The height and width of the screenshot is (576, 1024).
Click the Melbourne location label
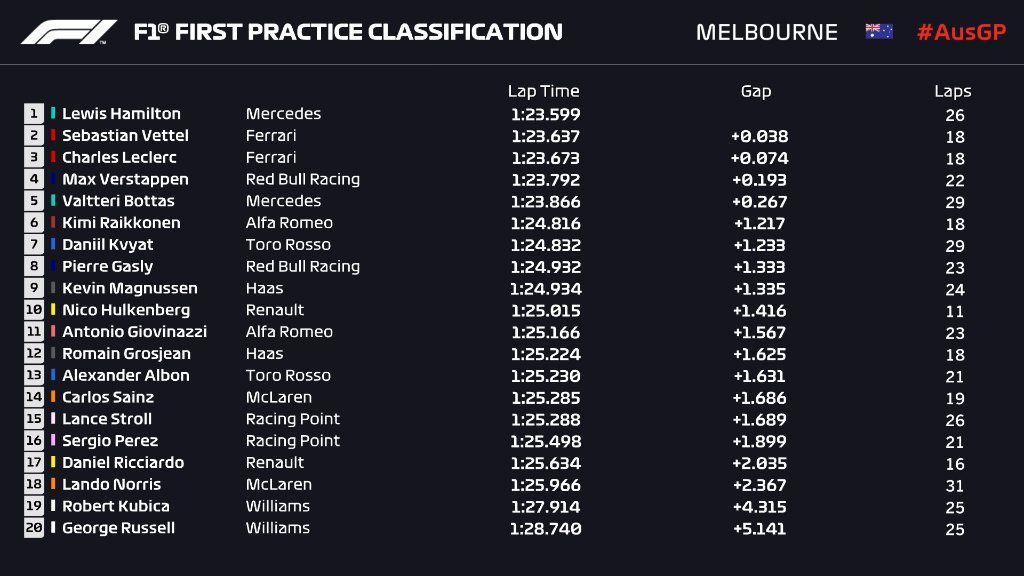(766, 32)
